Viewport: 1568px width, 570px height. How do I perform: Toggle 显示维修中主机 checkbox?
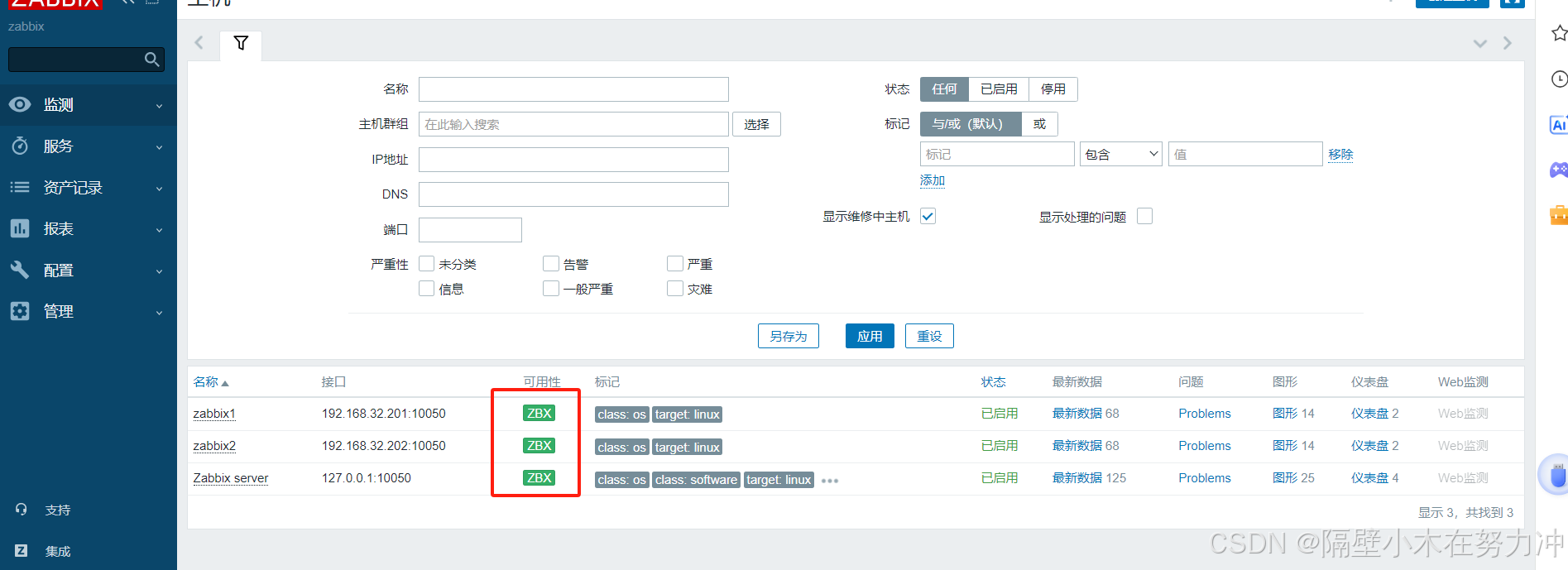pos(928,217)
